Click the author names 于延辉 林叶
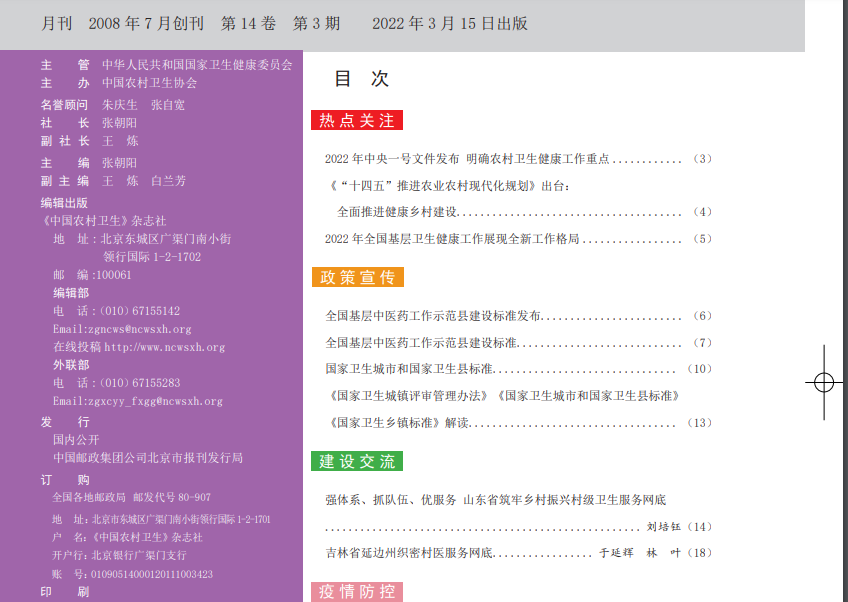The height and width of the screenshot is (602, 848). pyautogui.click(x=640, y=553)
